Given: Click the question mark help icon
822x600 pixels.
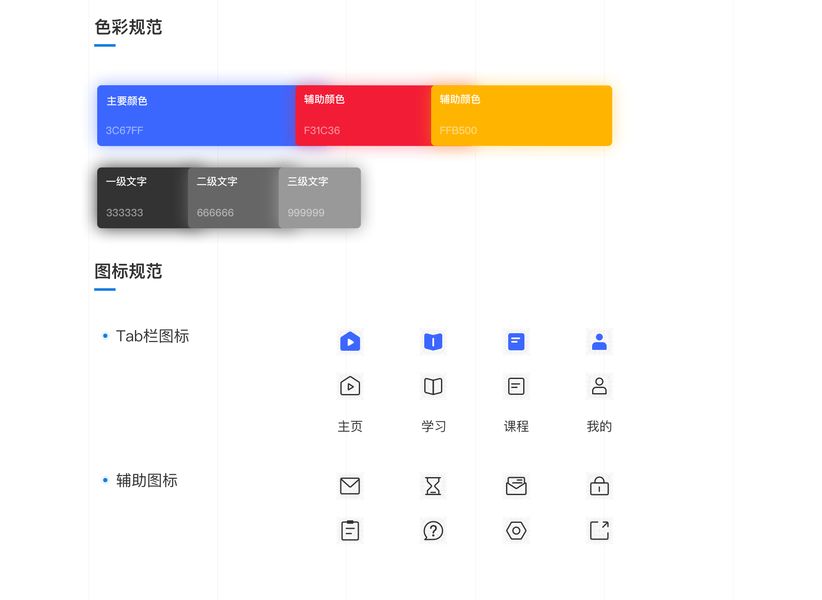Looking at the screenshot, I should coord(433,530).
